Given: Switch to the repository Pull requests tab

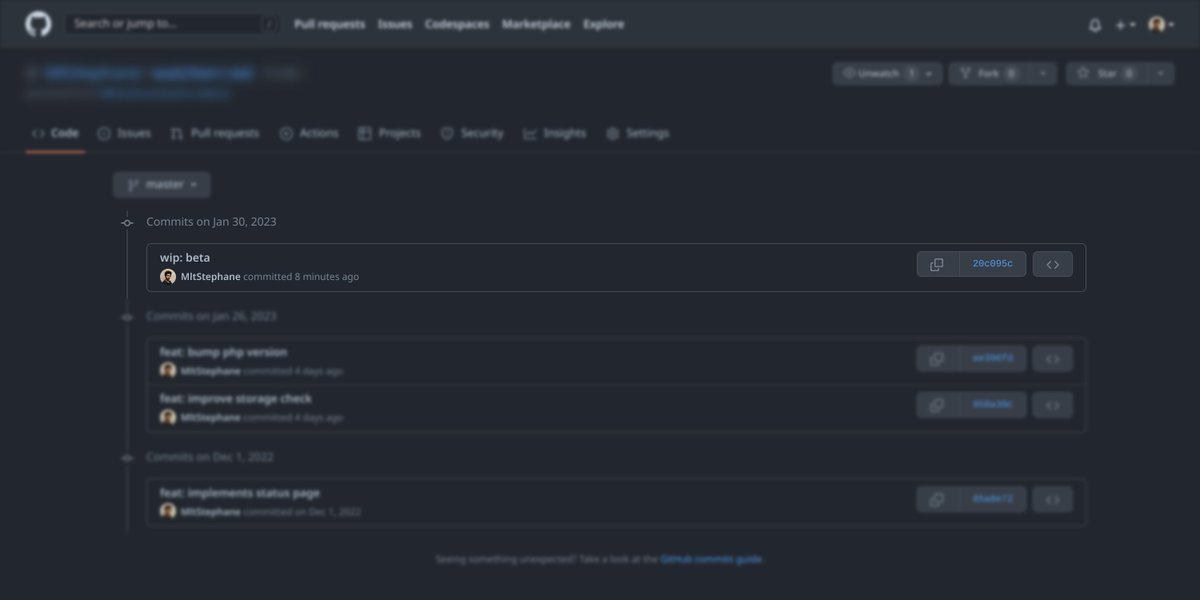Looking at the screenshot, I should [214, 133].
